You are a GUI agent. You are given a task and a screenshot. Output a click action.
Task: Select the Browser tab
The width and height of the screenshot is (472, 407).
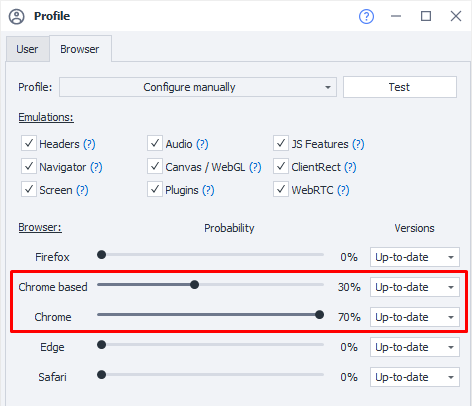pyautogui.click(x=80, y=49)
